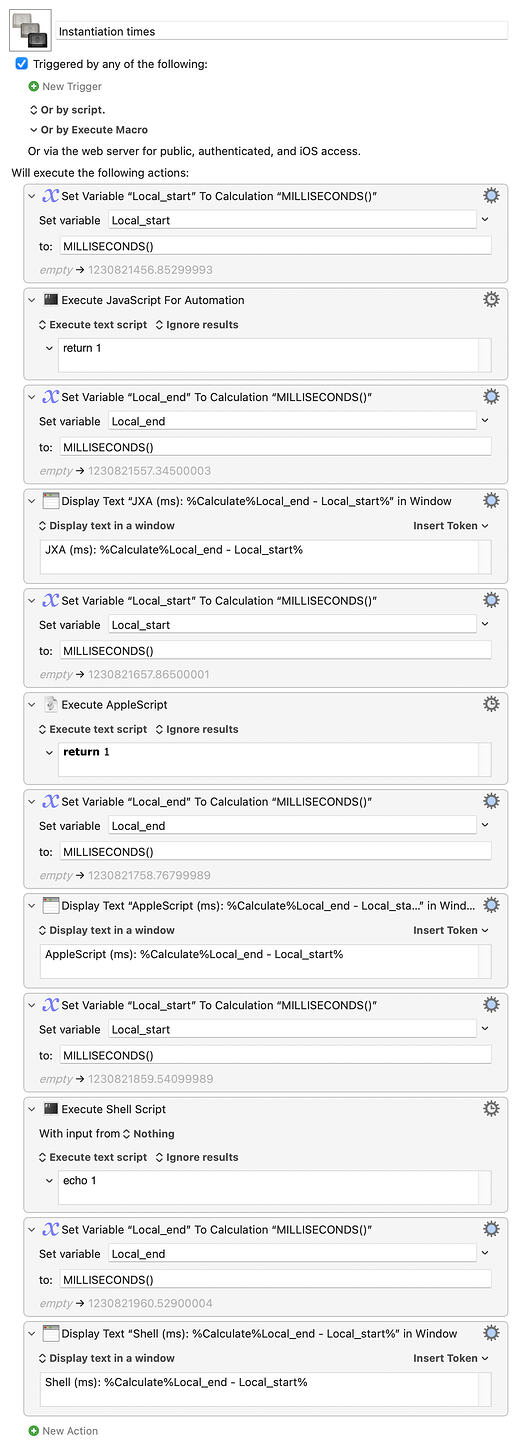This screenshot has width=516, height=1445.
Task: Click the result value 1230821456.85299993
Action: (150, 270)
